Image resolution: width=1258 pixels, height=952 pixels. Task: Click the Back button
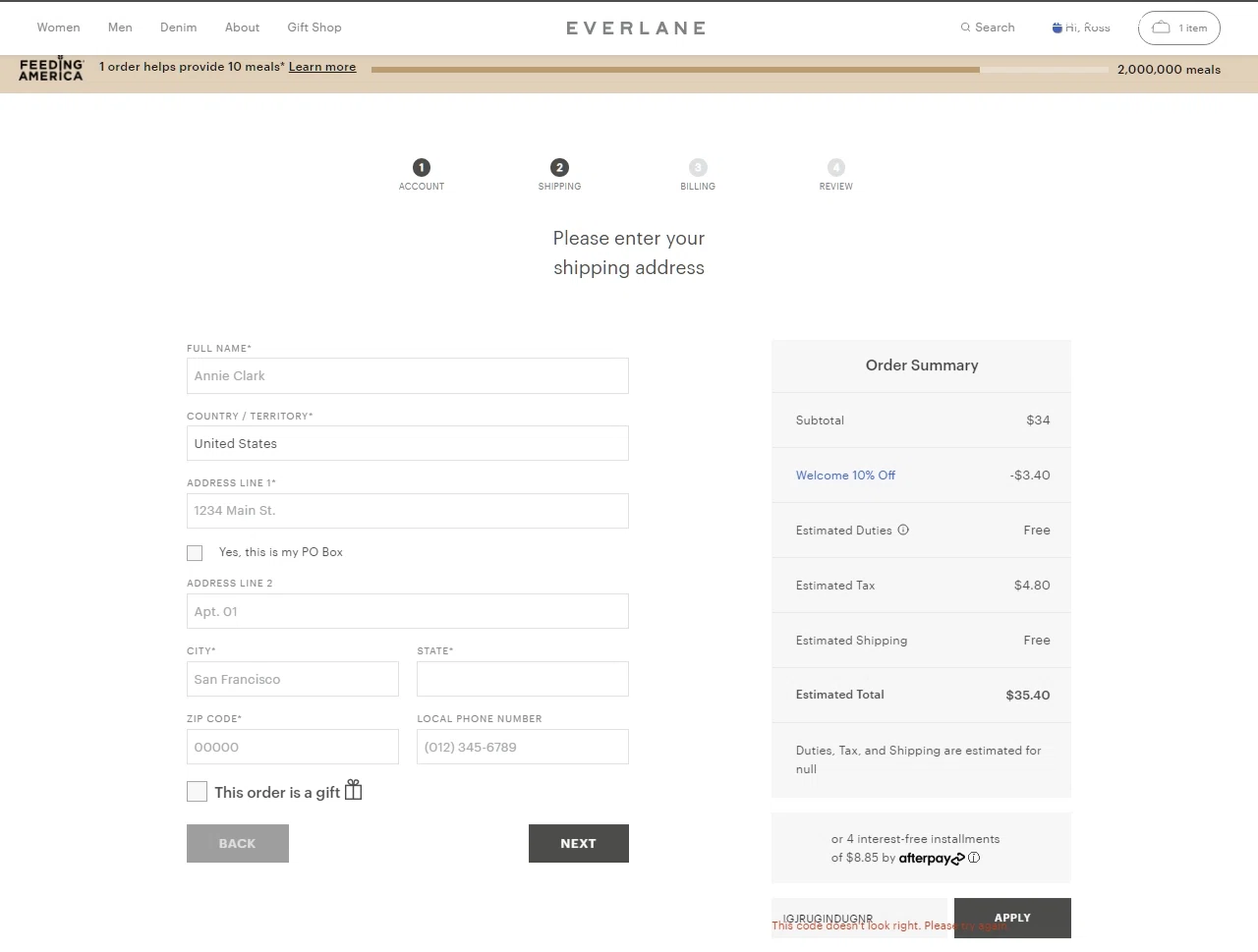pos(238,843)
